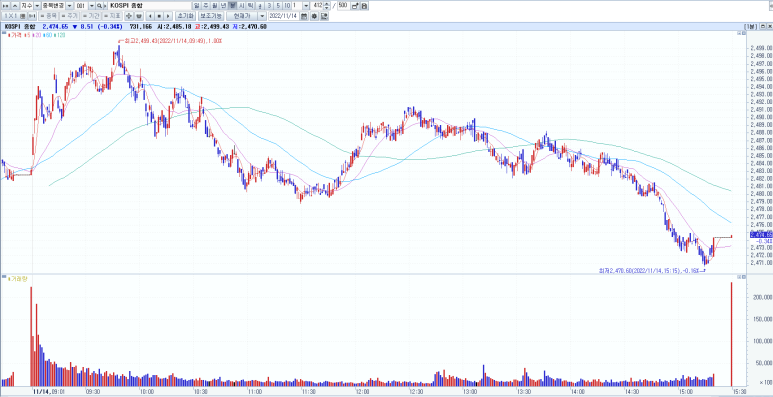
Task: Click the volume pane top-right collapse icon
Action: click(x=739, y=278)
